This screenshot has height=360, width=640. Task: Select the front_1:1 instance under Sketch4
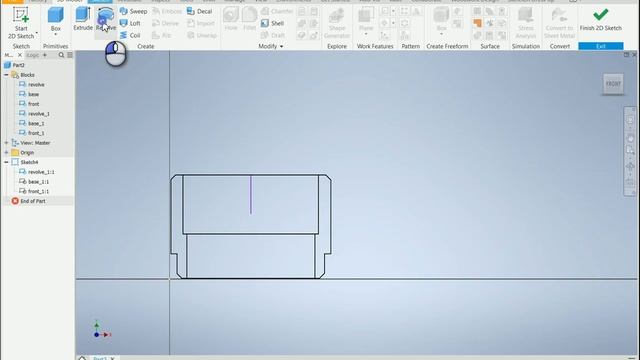(x=34, y=191)
